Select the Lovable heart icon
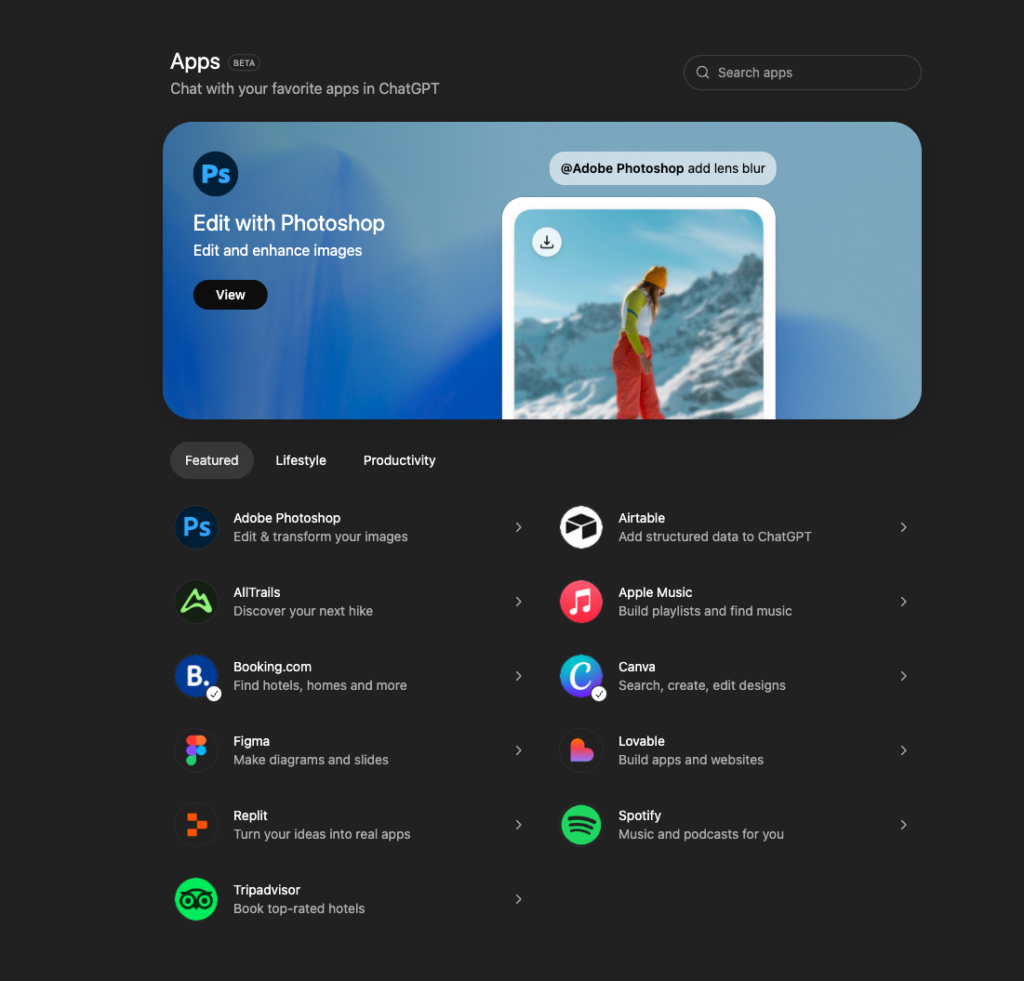Viewport: 1024px width, 981px height. [x=581, y=750]
